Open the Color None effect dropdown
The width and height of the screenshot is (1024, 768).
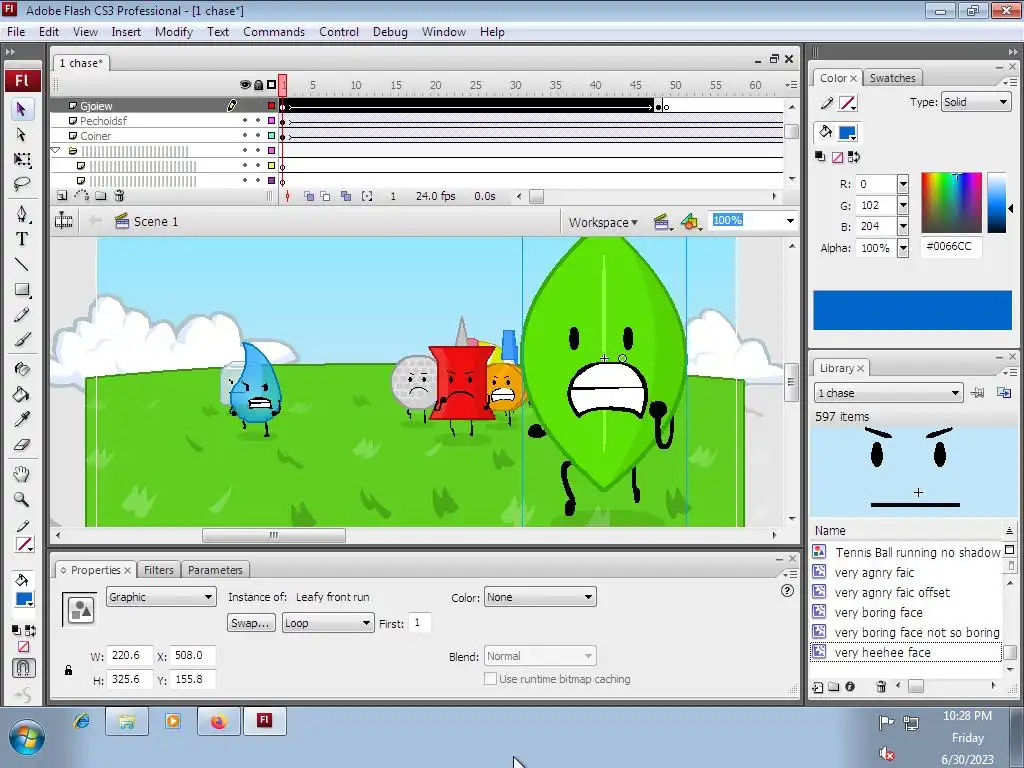(x=540, y=597)
